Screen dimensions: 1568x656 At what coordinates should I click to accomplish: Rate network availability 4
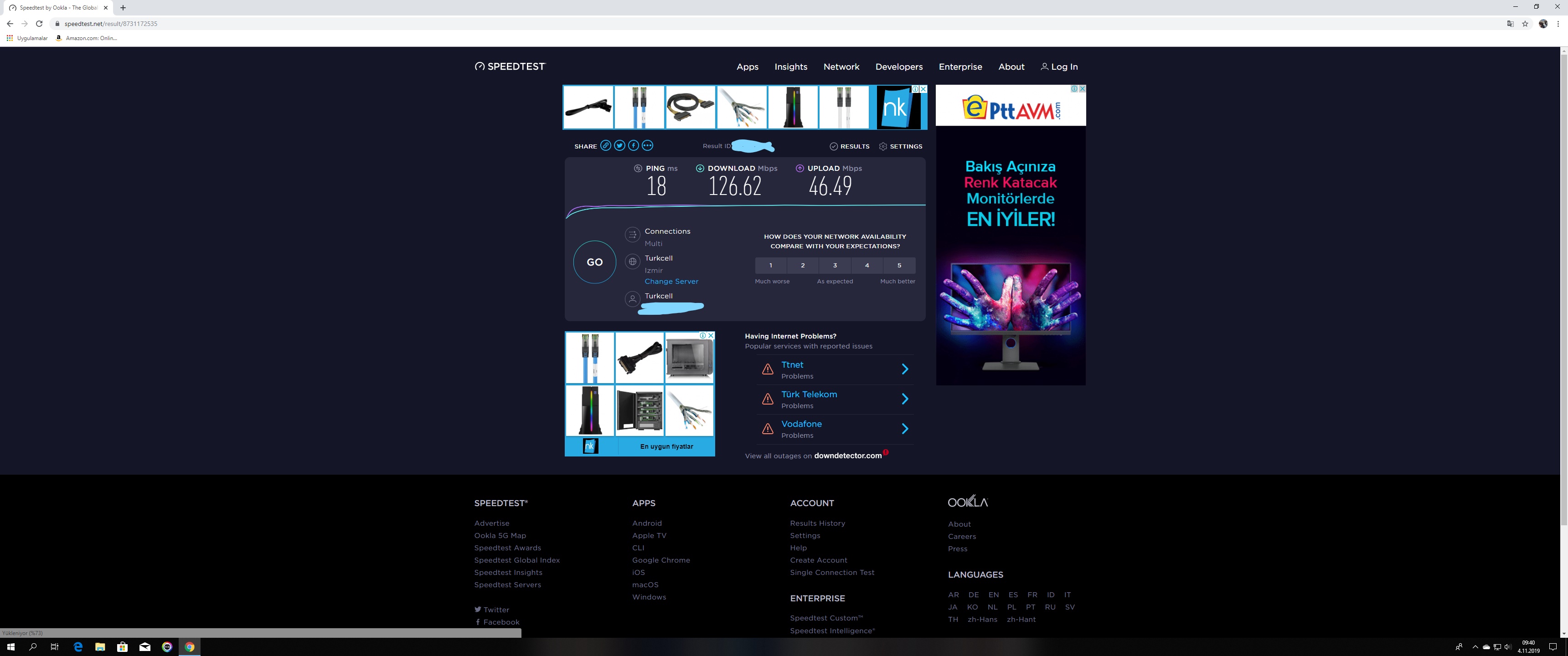click(x=867, y=265)
